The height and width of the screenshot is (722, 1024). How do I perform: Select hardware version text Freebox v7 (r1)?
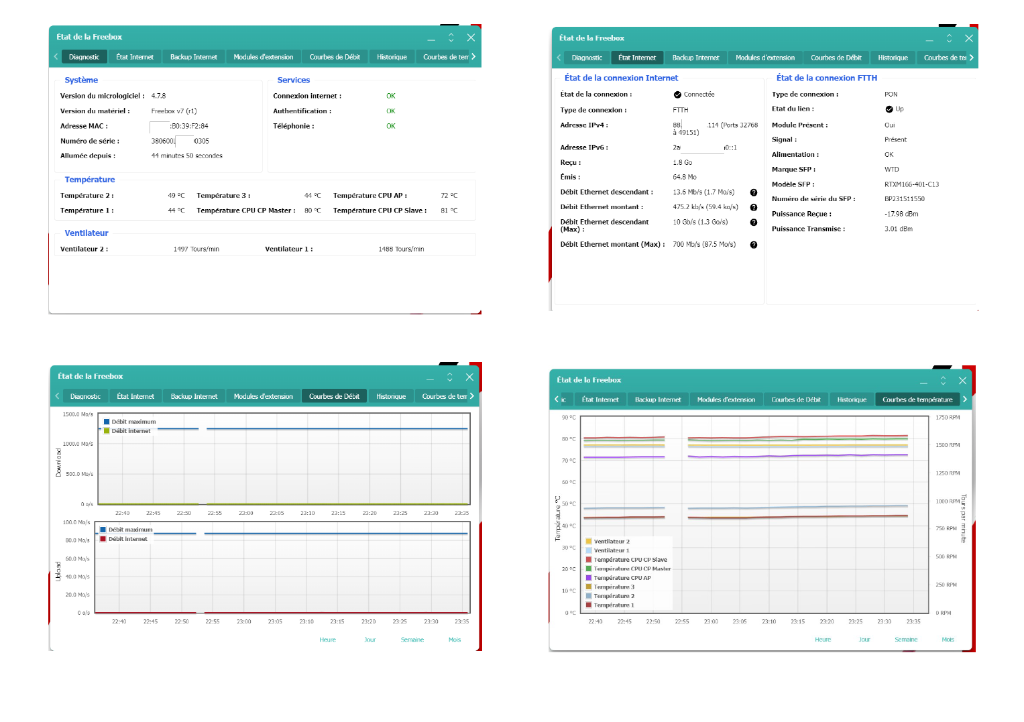coord(174,111)
